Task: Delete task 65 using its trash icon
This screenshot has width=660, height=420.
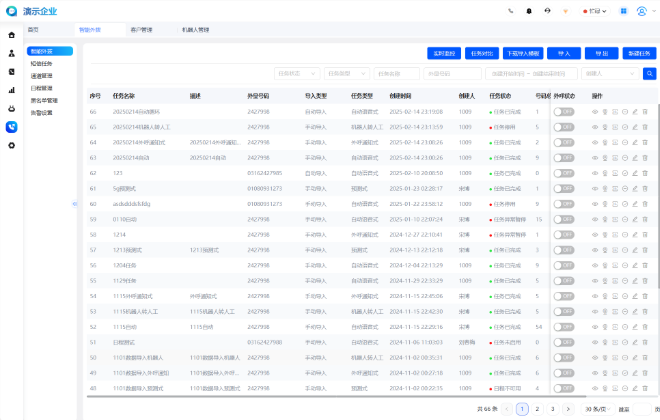Action: click(646, 127)
